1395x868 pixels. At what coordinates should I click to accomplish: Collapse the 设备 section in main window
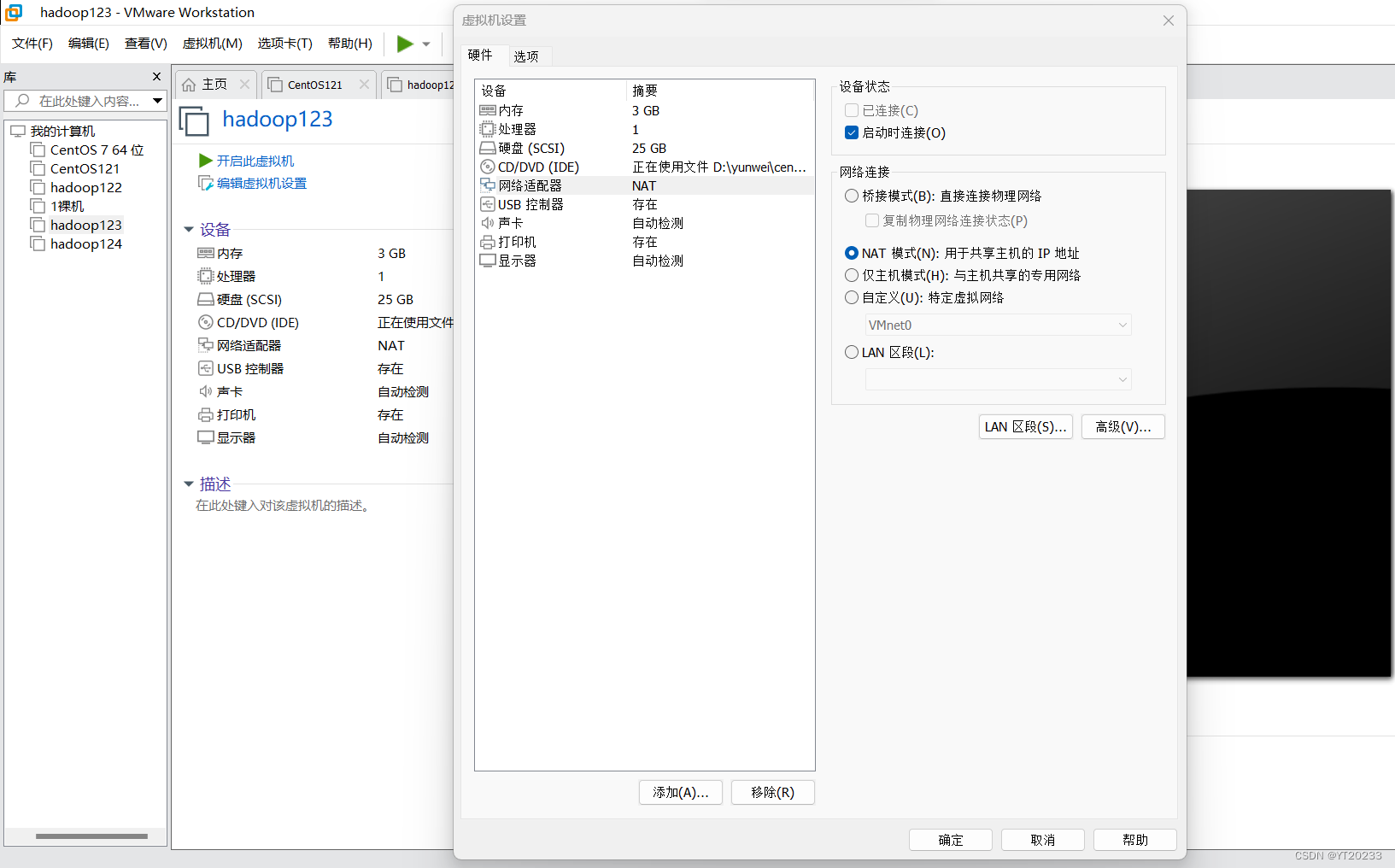189,229
